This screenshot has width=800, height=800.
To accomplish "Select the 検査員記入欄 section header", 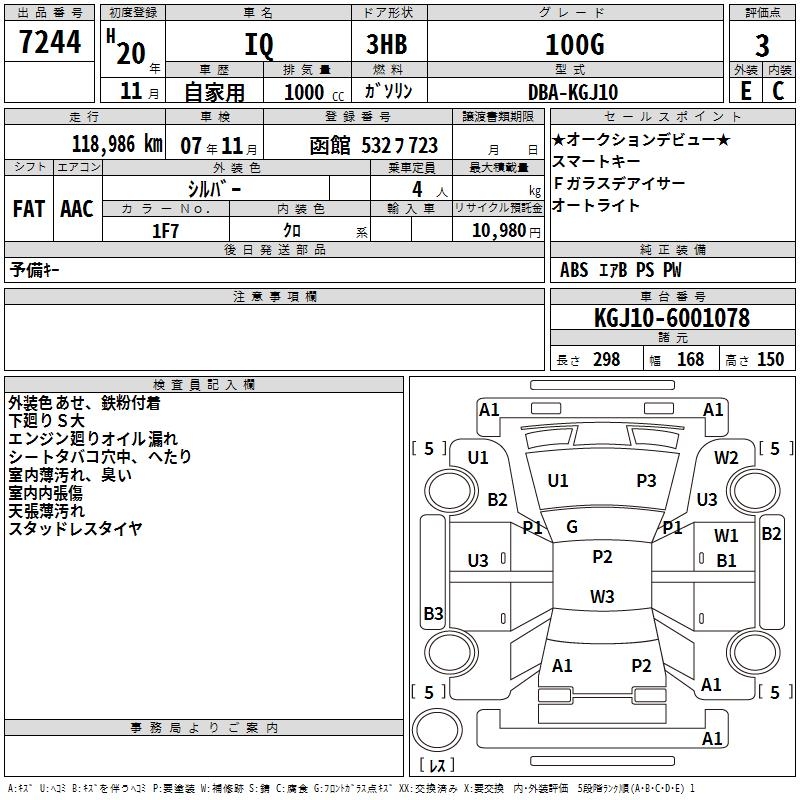I will coord(204,385).
